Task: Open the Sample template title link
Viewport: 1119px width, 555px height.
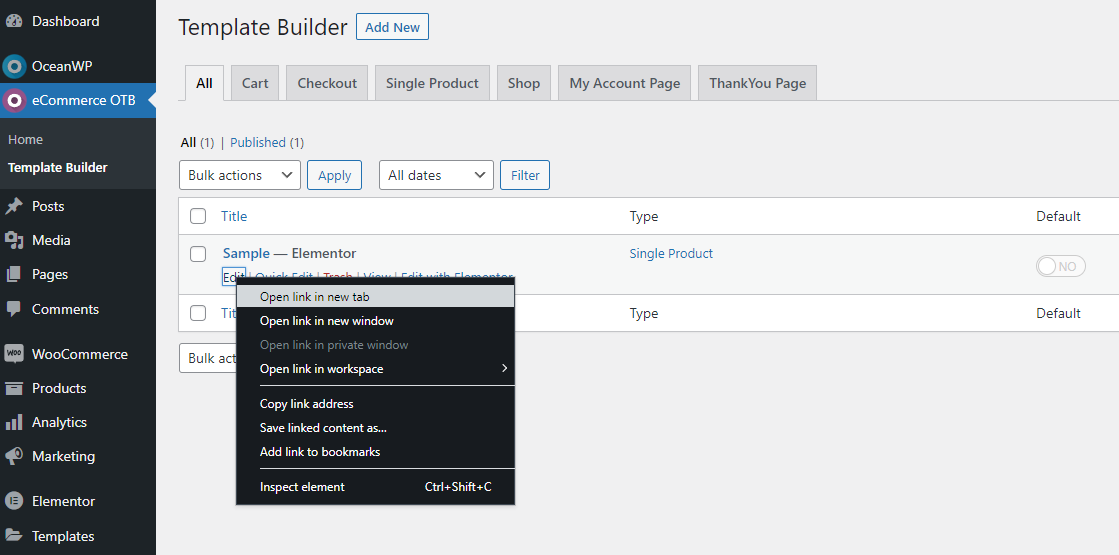Action: coord(246,253)
